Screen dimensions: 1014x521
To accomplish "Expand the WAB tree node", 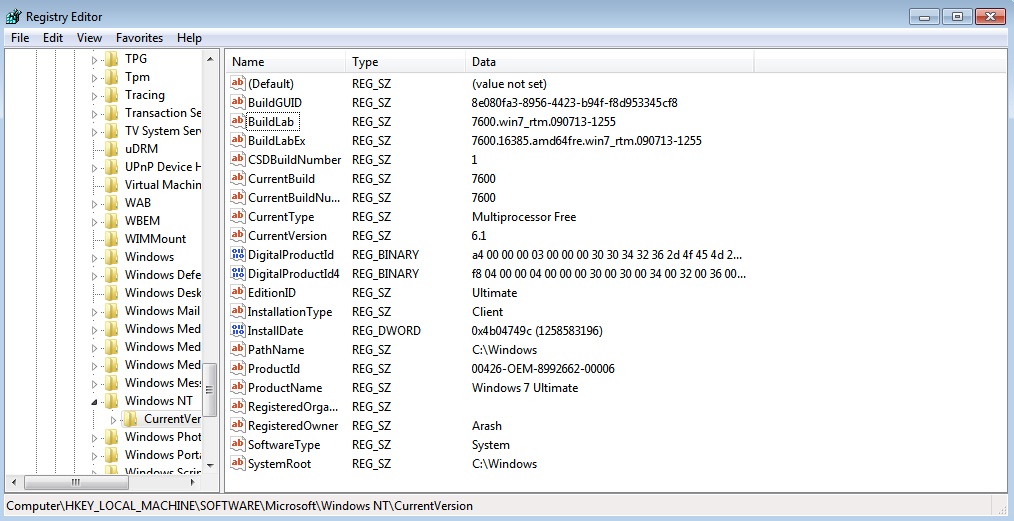I will (94, 204).
